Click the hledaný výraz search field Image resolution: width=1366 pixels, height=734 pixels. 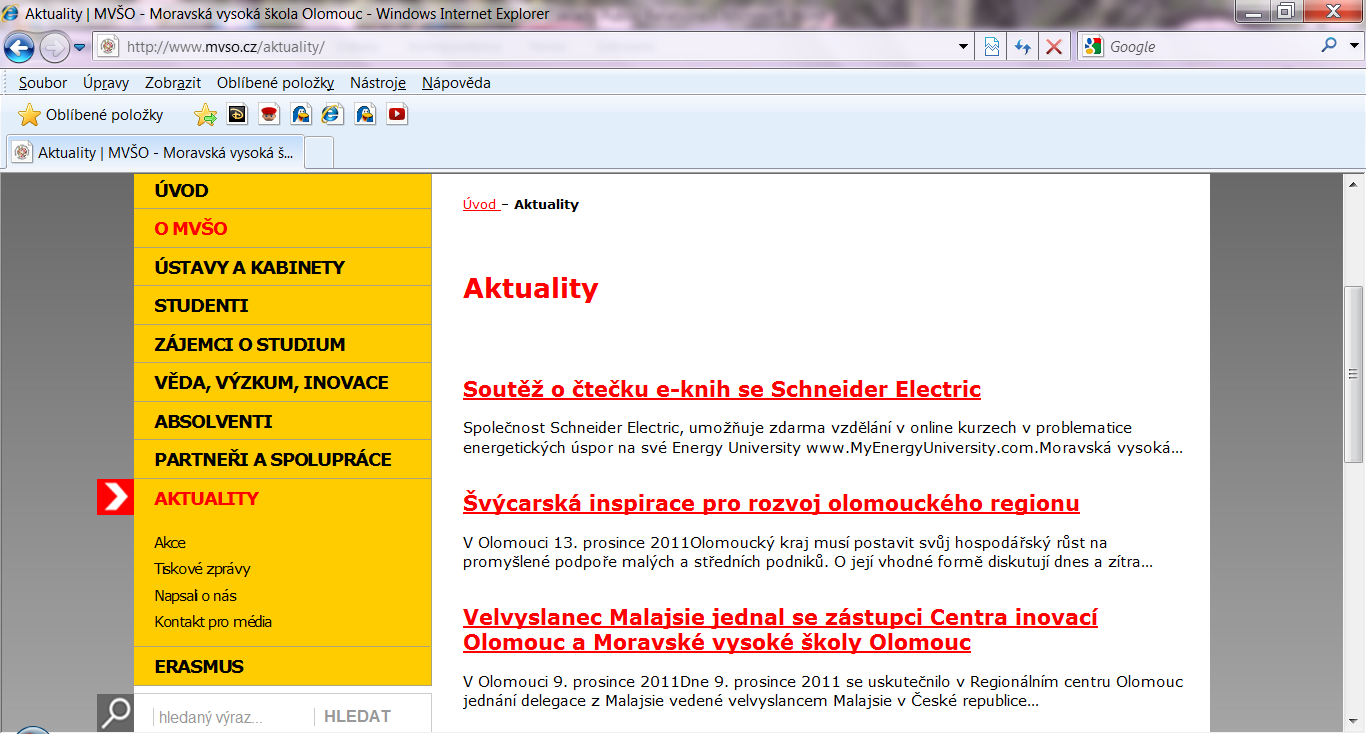coord(231,717)
